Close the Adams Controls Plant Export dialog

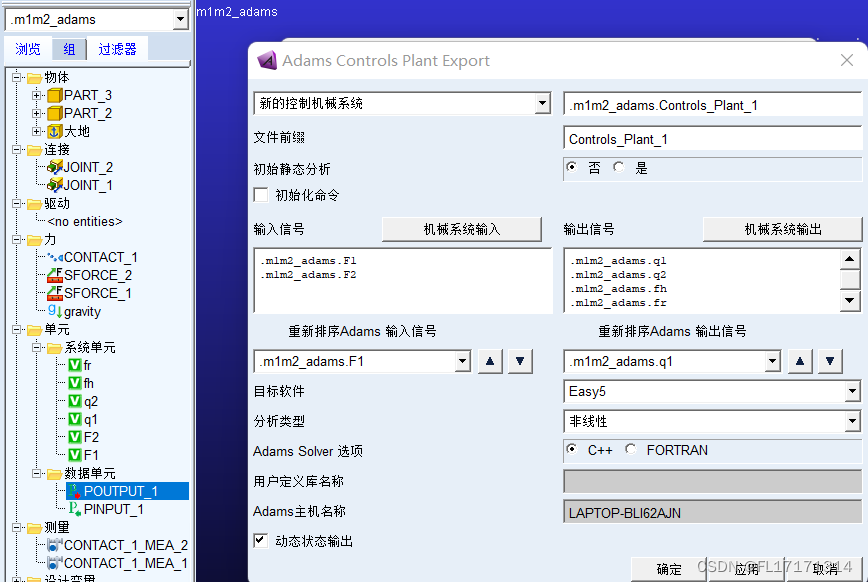(x=846, y=60)
